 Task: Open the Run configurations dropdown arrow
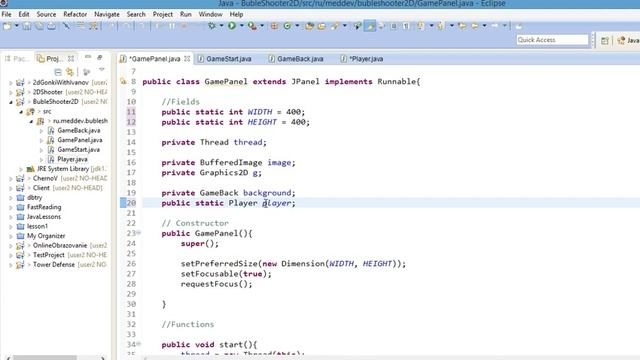(242, 26)
